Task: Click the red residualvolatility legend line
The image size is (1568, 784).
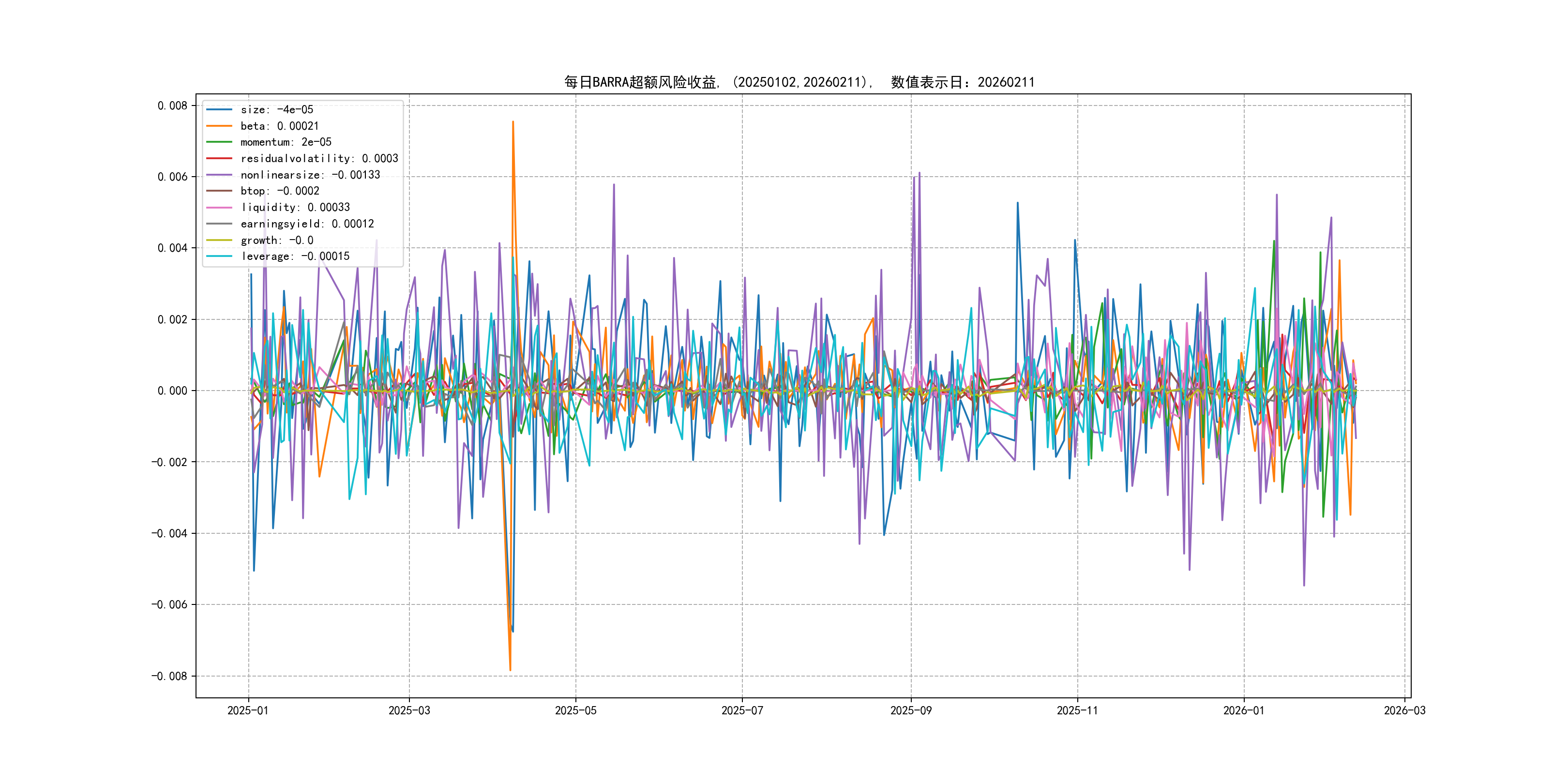Action: pos(219,158)
